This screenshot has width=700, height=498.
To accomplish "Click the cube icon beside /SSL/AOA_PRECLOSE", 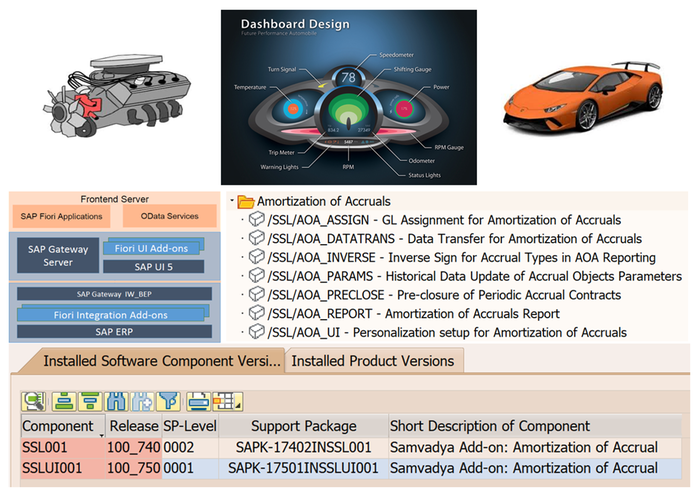I will [x=257, y=294].
